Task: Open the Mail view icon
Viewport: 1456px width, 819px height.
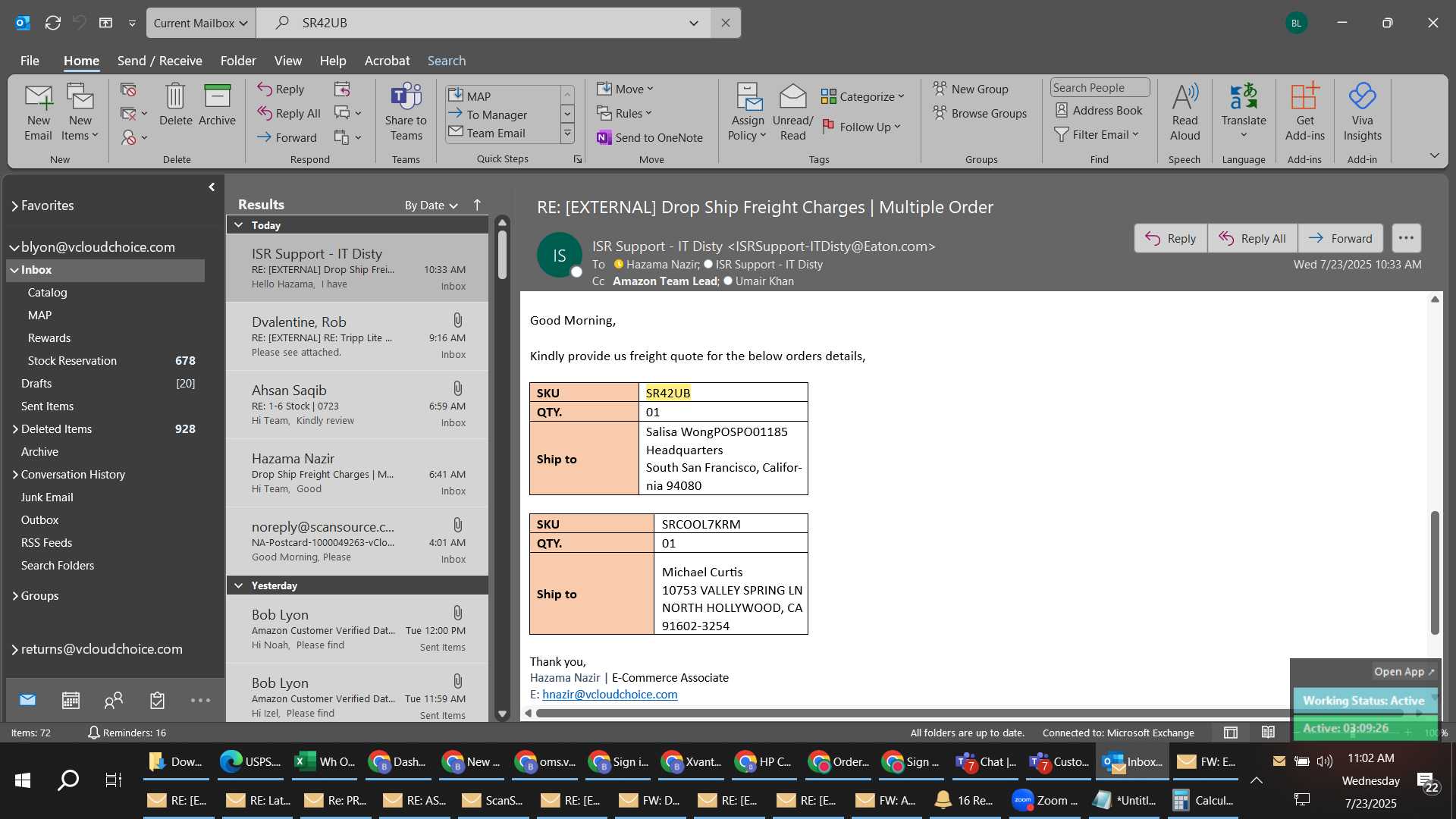Action: (27, 700)
